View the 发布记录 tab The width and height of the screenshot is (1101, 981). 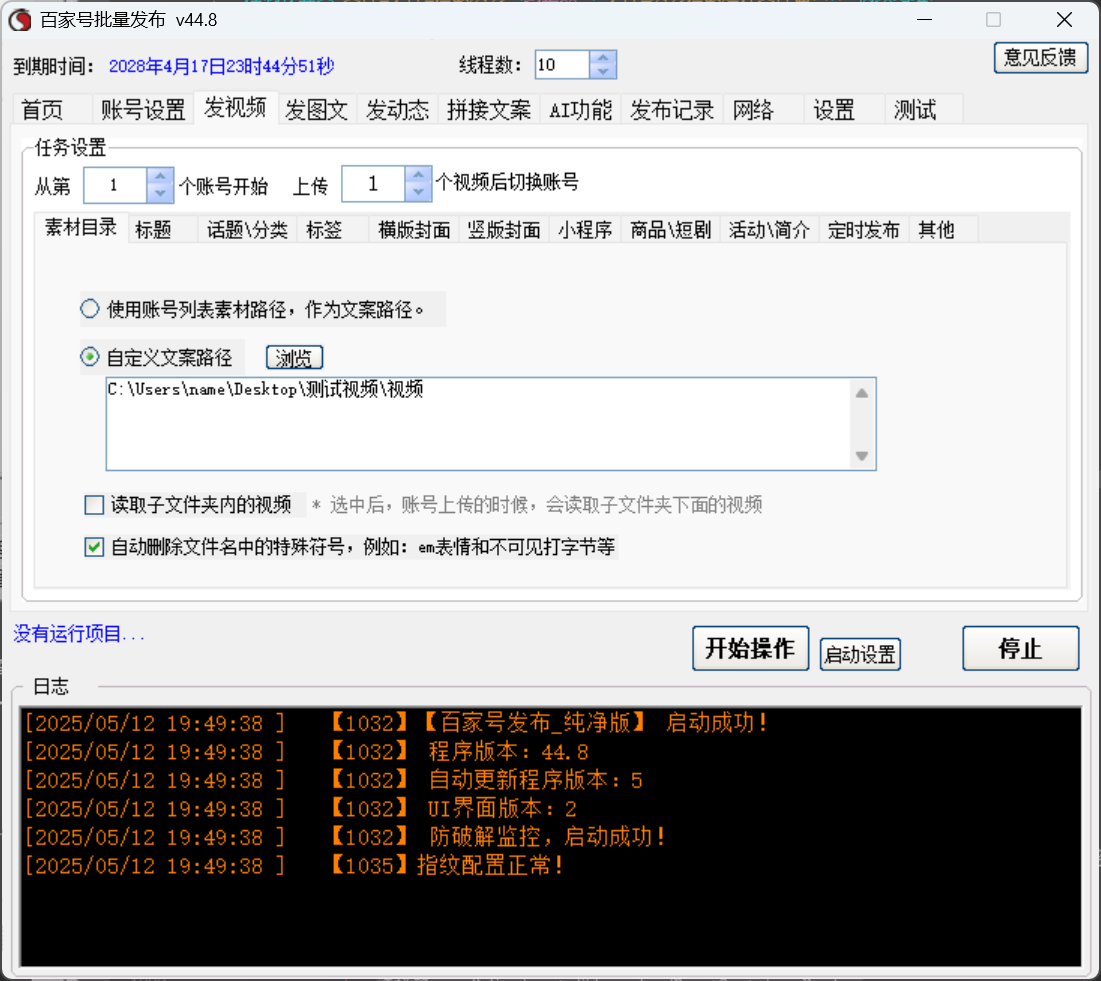tap(672, 110)
